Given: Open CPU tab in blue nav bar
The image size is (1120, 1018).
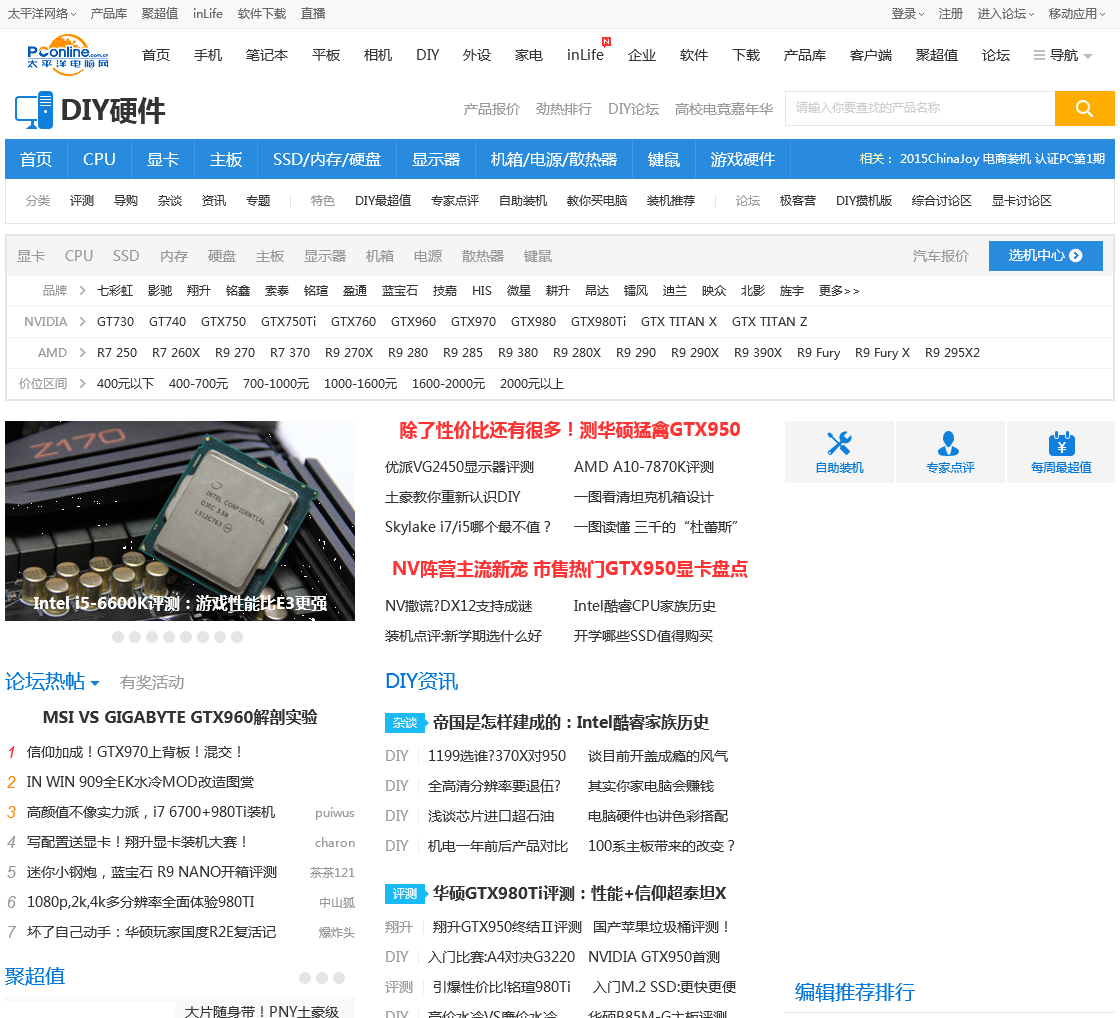Looking at the screenshot, I should pos(99,159).
